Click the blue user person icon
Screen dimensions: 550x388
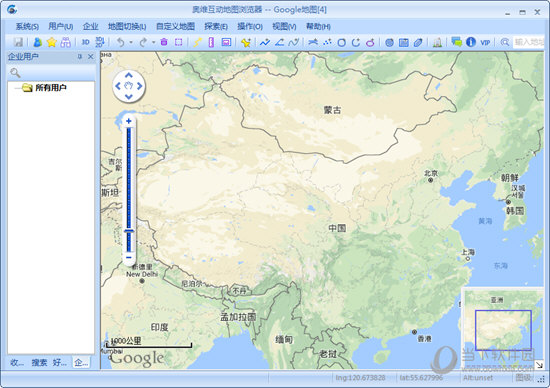(38, 42)
